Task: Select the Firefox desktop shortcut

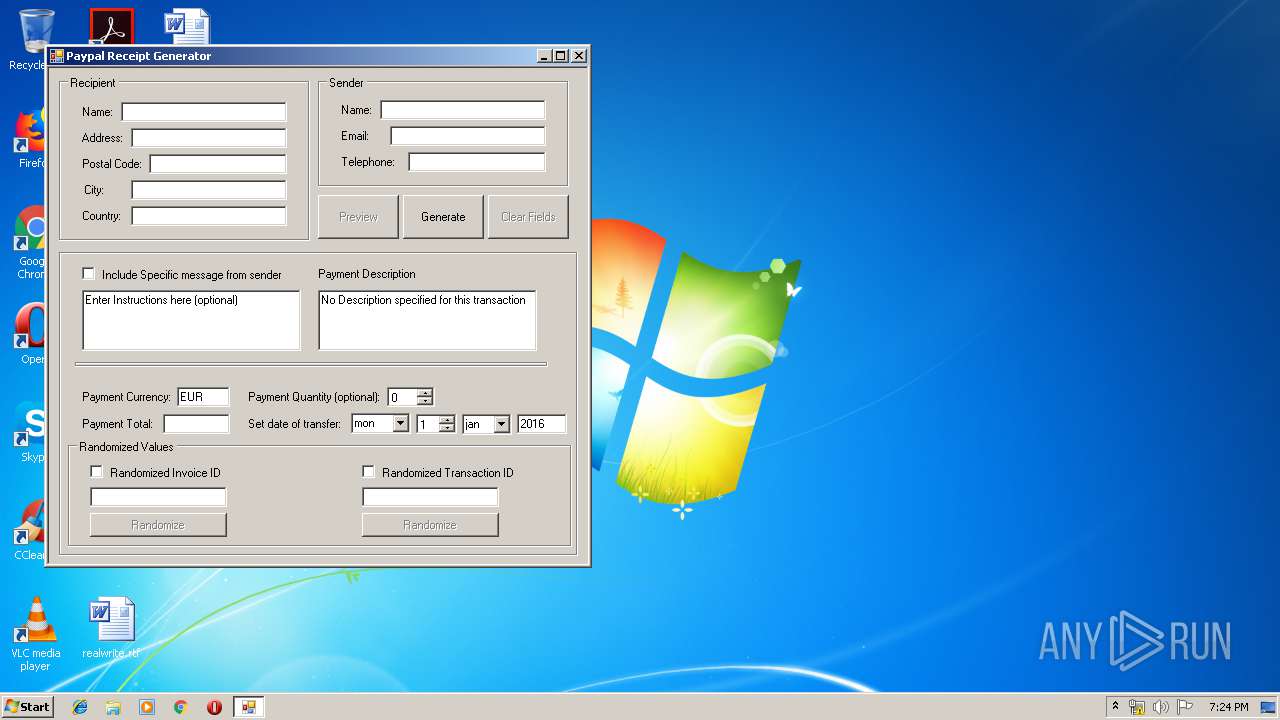Action: click(x=32, y=138)
